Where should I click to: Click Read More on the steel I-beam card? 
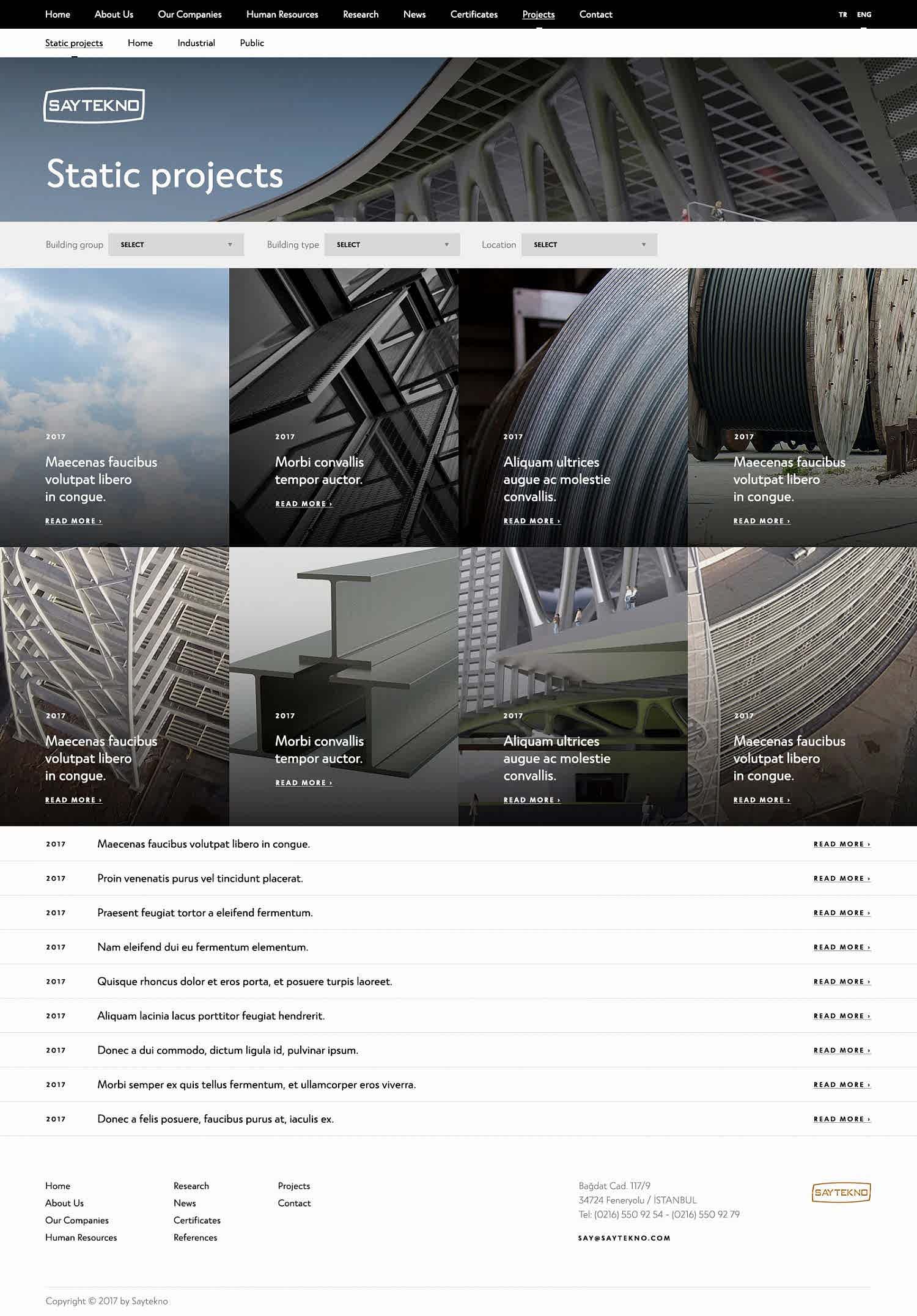(304, 782)
